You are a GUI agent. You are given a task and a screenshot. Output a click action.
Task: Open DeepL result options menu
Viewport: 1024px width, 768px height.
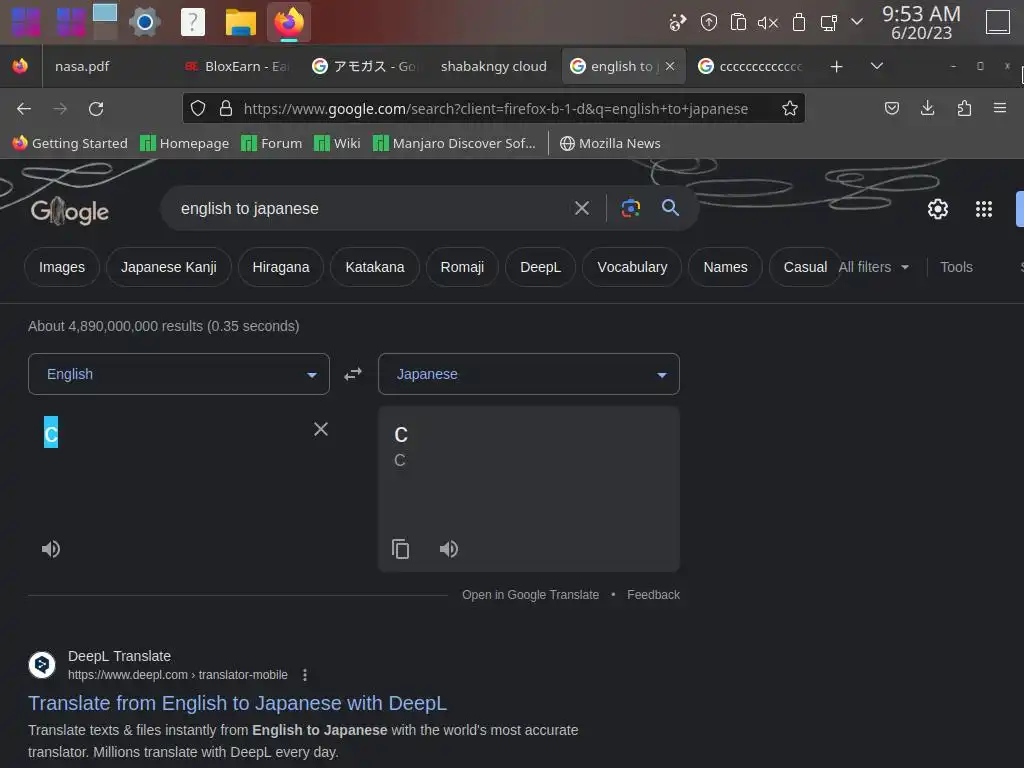click(304, 675)
